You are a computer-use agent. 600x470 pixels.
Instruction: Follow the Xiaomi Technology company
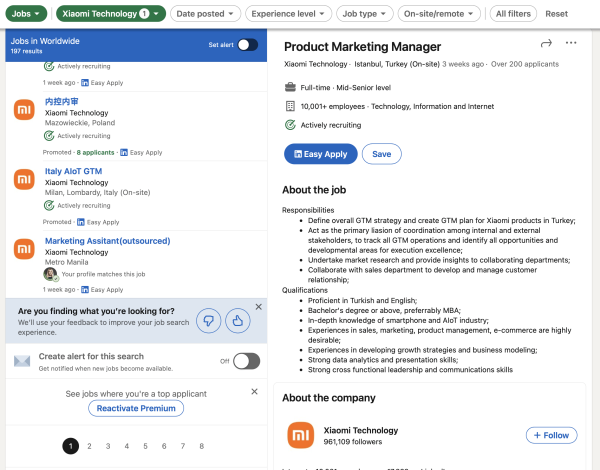click(x=551, y=435)
